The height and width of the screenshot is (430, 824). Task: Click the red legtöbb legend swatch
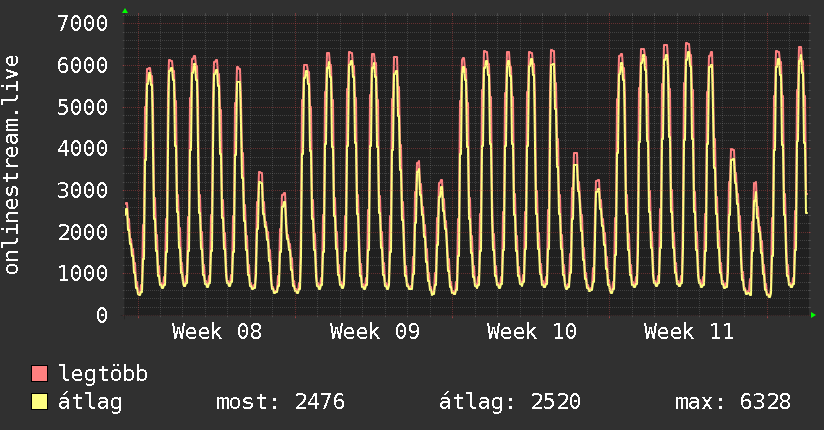coord(40,375)
